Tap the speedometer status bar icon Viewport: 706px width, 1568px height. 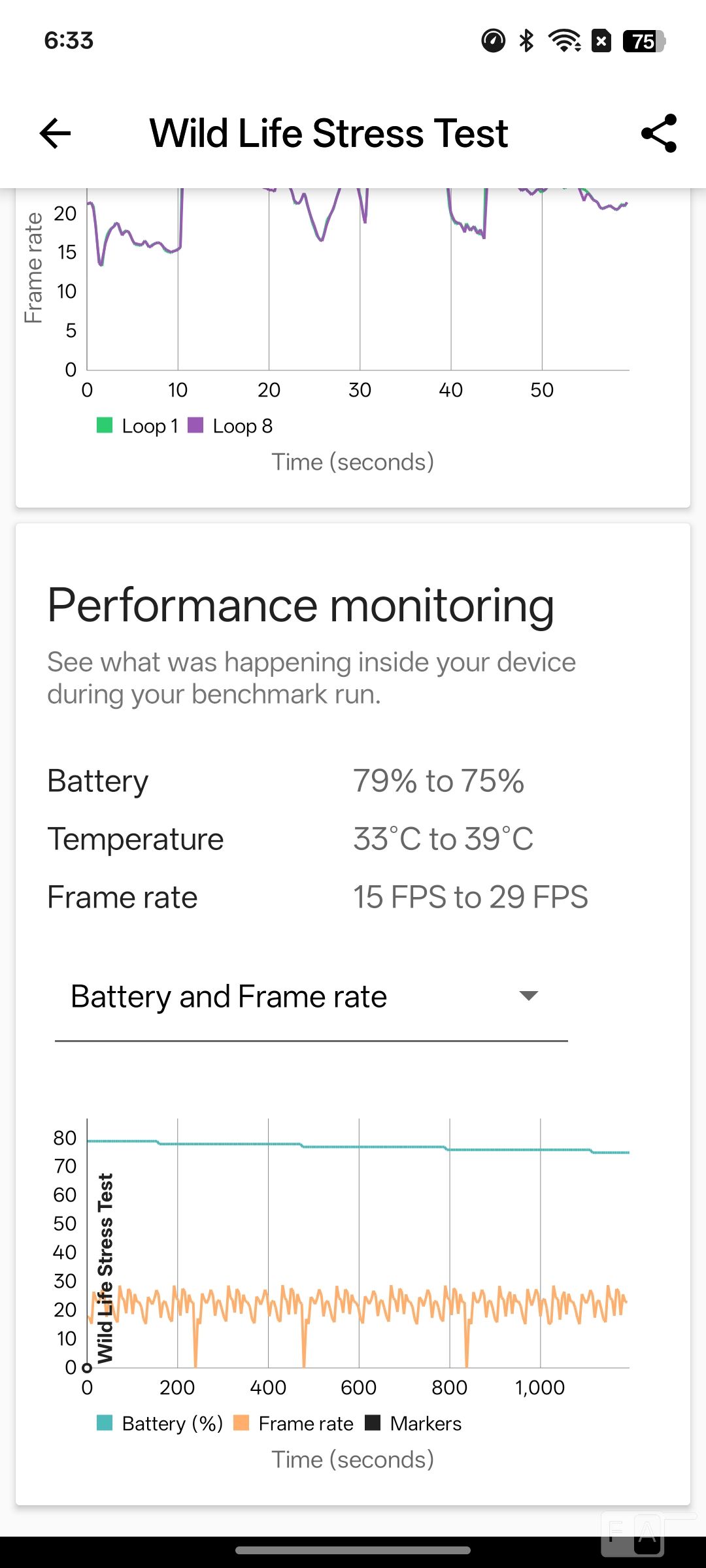coord(494,41)
